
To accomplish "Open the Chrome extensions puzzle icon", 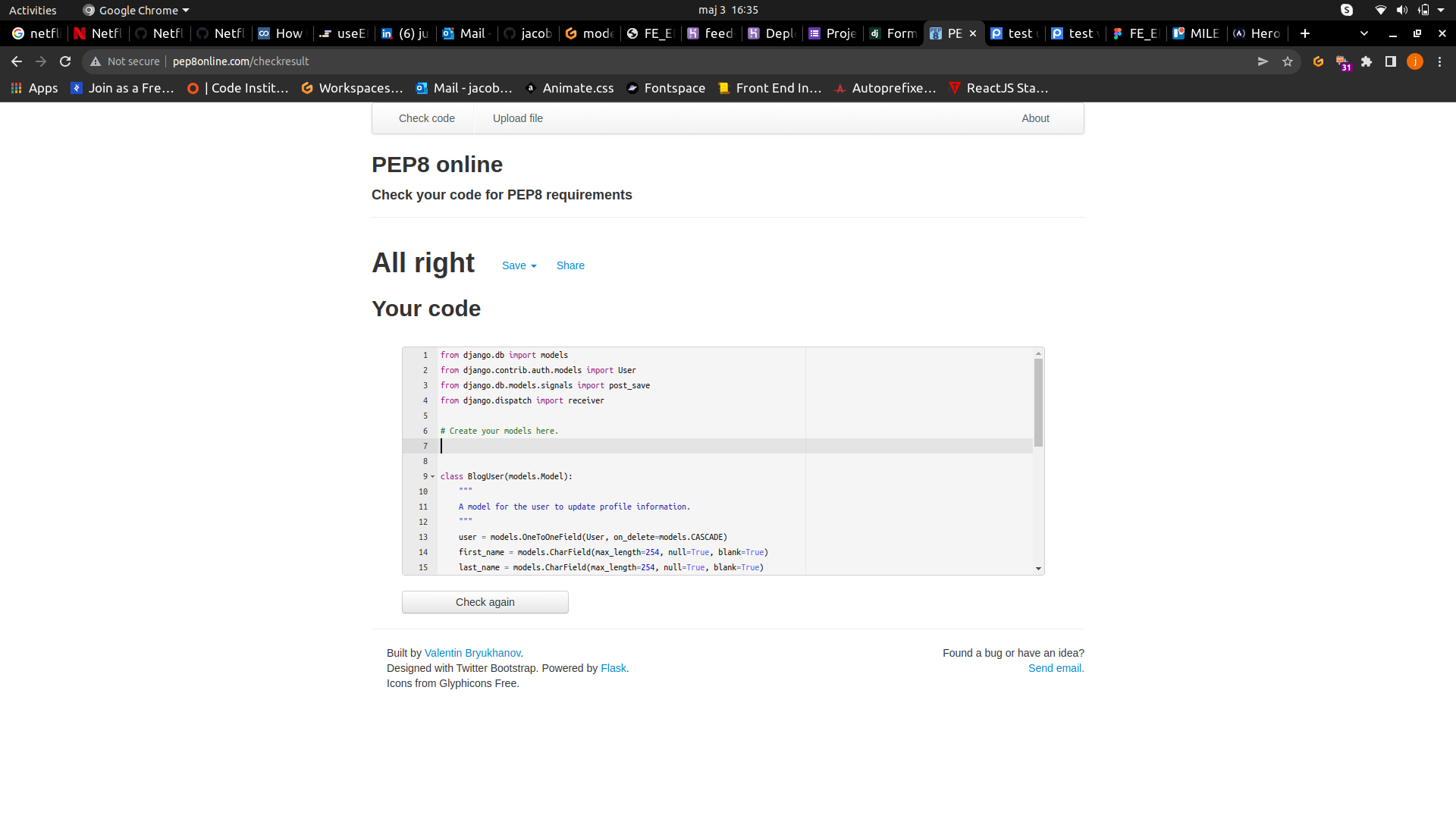I will pos(1367,61).
